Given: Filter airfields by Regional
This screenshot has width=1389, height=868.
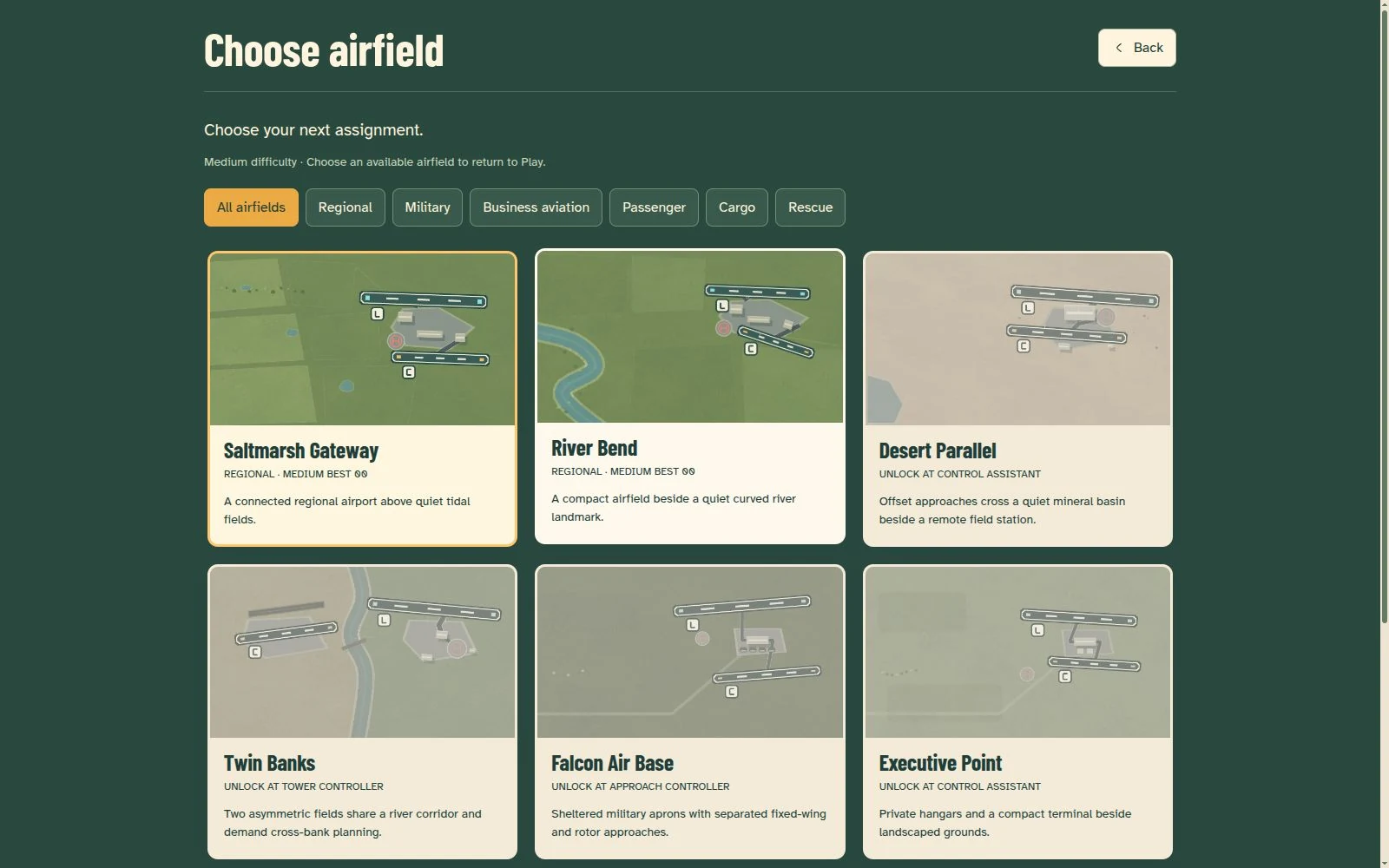Looking at the screenshot, I should click(345, 207).
